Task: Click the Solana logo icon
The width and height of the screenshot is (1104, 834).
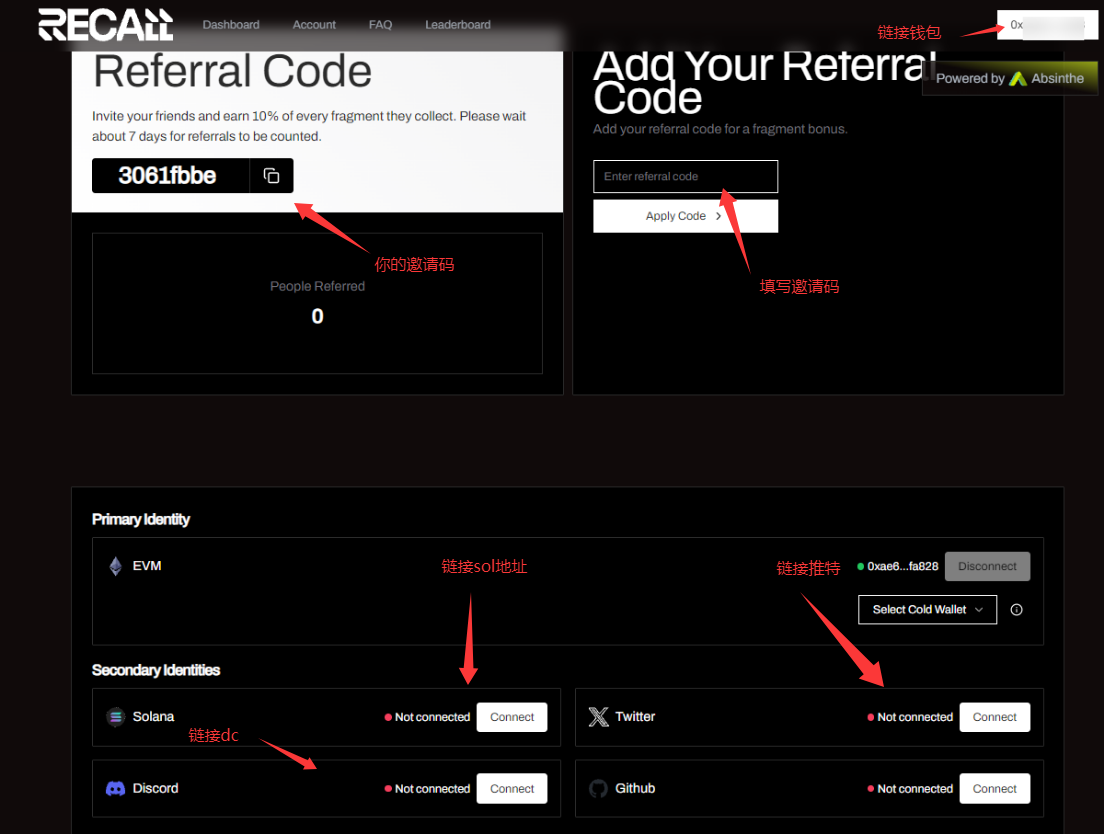Action: (x=116, y=717)
